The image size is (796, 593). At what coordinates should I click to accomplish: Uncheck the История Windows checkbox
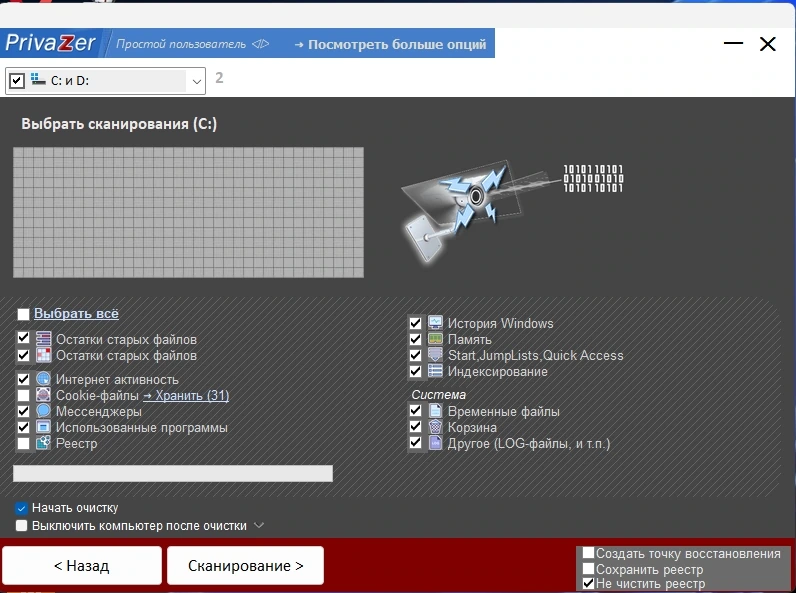click(x=415, y=323)
